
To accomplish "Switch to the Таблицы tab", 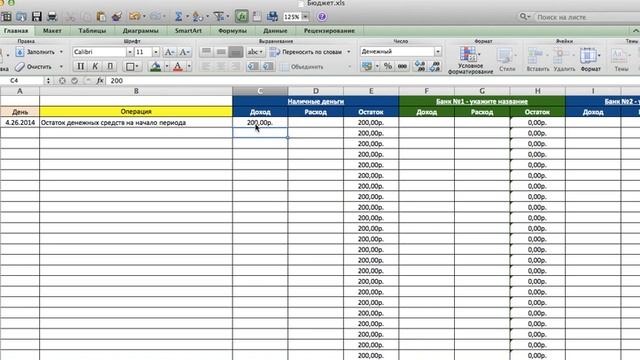I will click(92, 31).
